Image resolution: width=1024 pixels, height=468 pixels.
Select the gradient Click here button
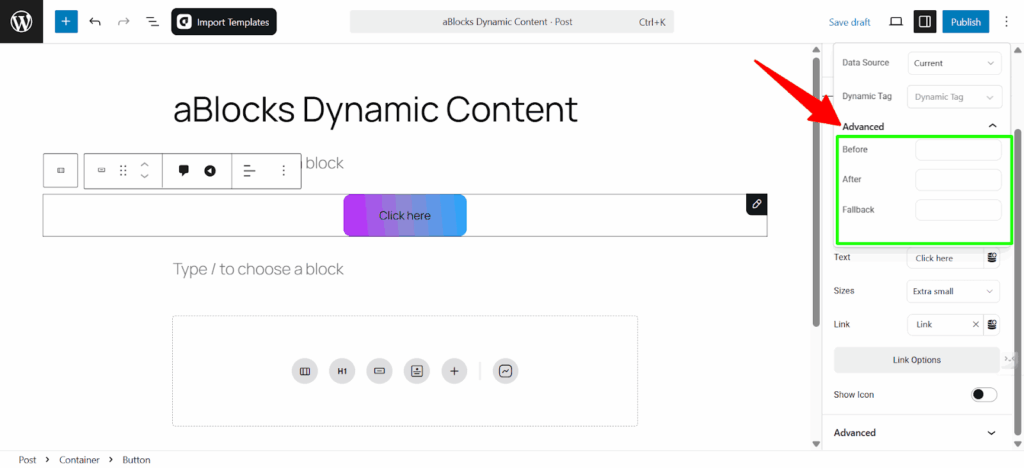pyautogui.click(x=405, y=215)
